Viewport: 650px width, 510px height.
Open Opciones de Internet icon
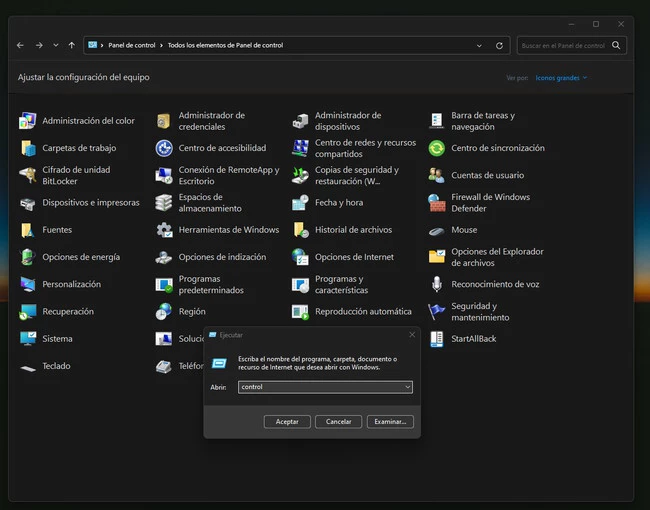pyautogui.click(x=300, y=257)
